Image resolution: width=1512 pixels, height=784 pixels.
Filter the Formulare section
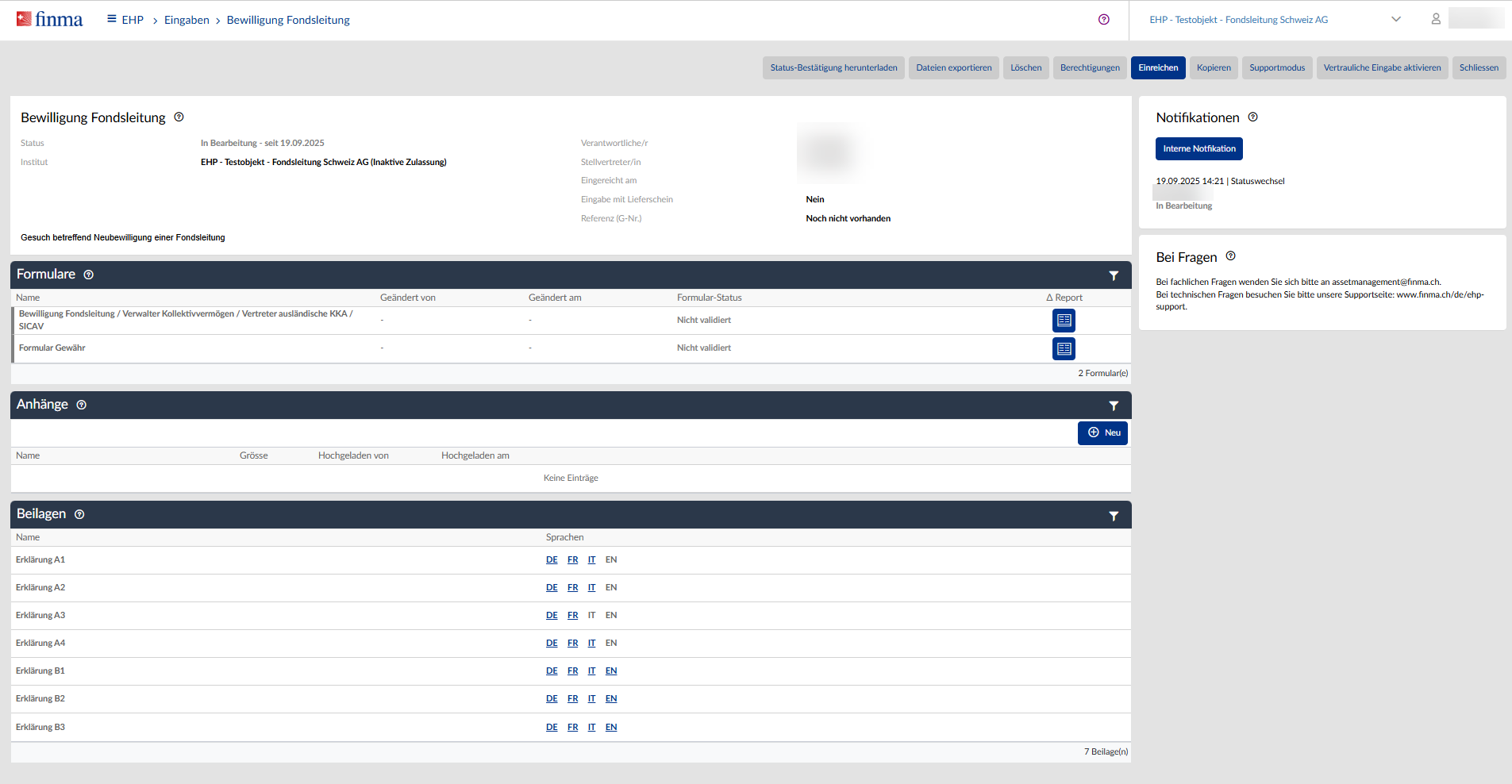1114,275
